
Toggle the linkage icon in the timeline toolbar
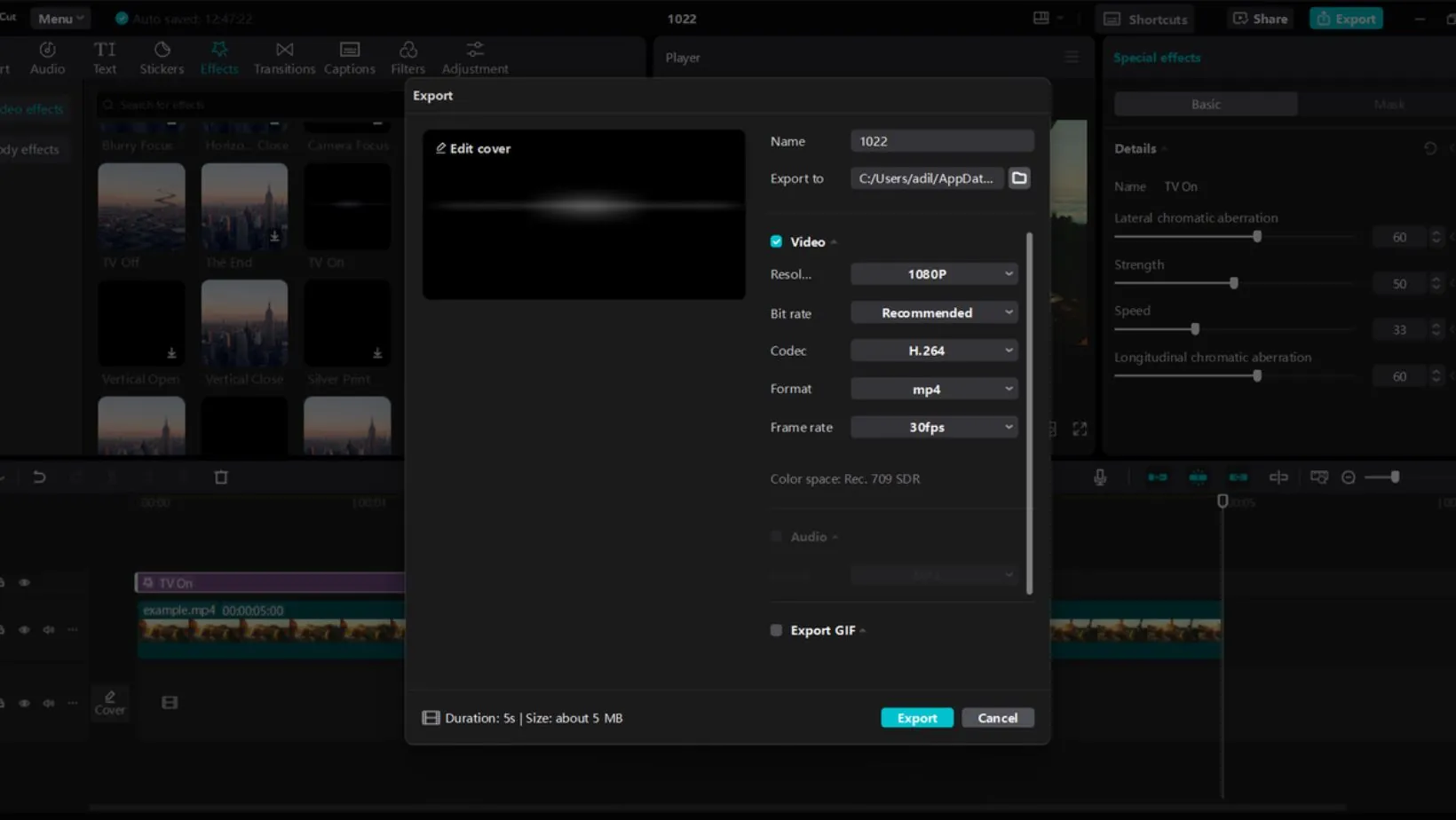click(x=1238, y=477)
